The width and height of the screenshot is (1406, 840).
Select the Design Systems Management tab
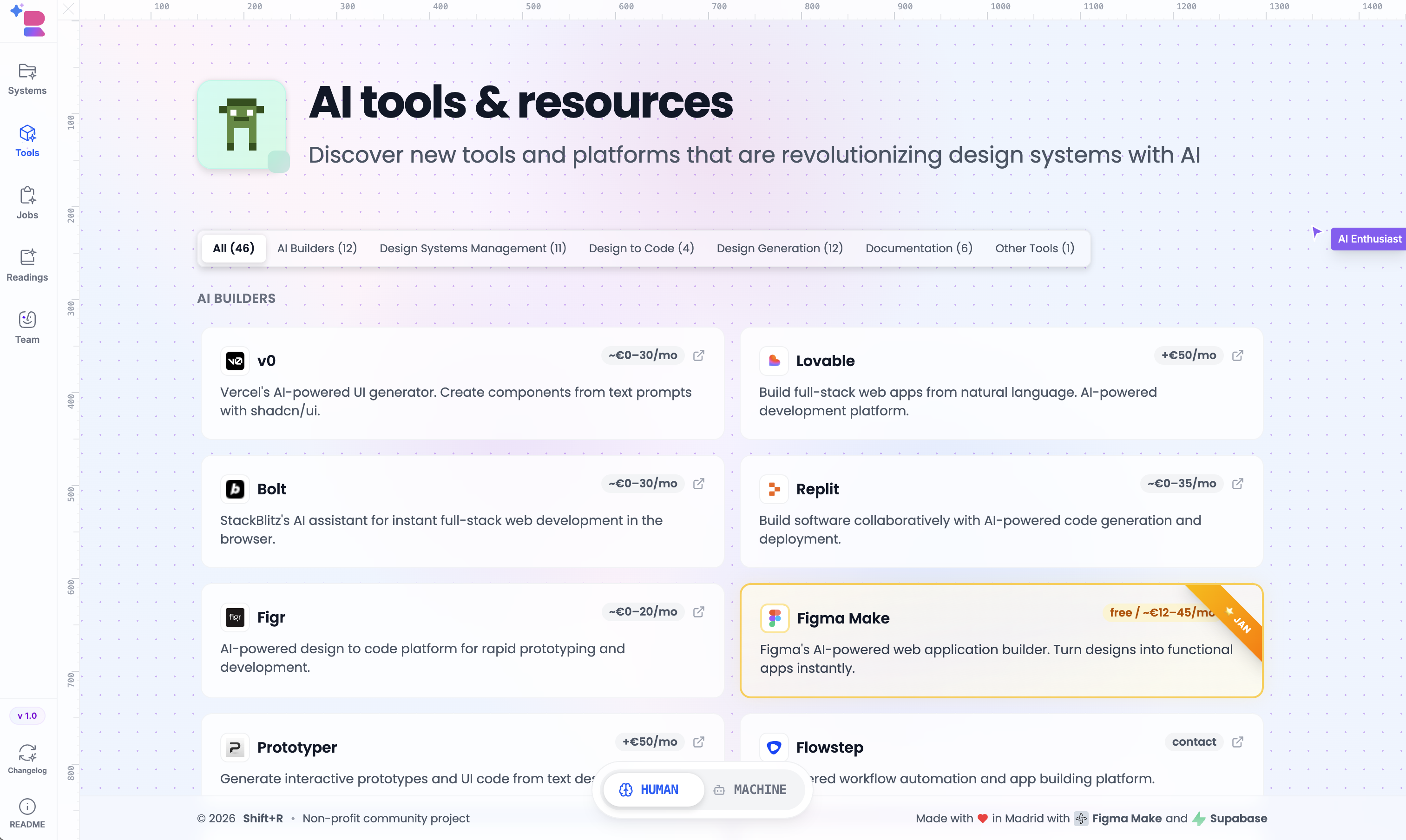[x=473, y=248]
